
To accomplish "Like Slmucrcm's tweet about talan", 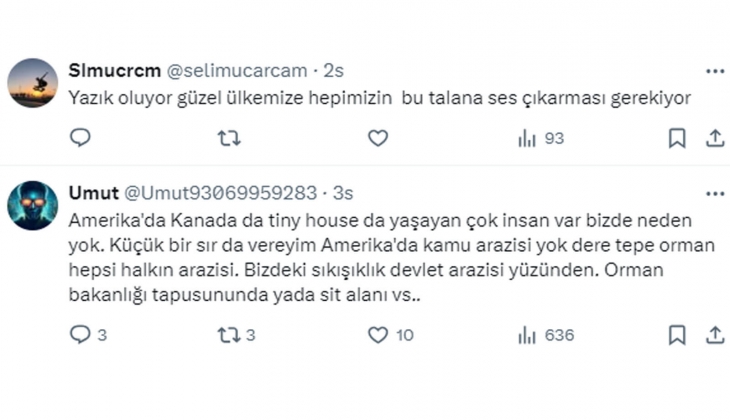I will click(x=377, y=139).
